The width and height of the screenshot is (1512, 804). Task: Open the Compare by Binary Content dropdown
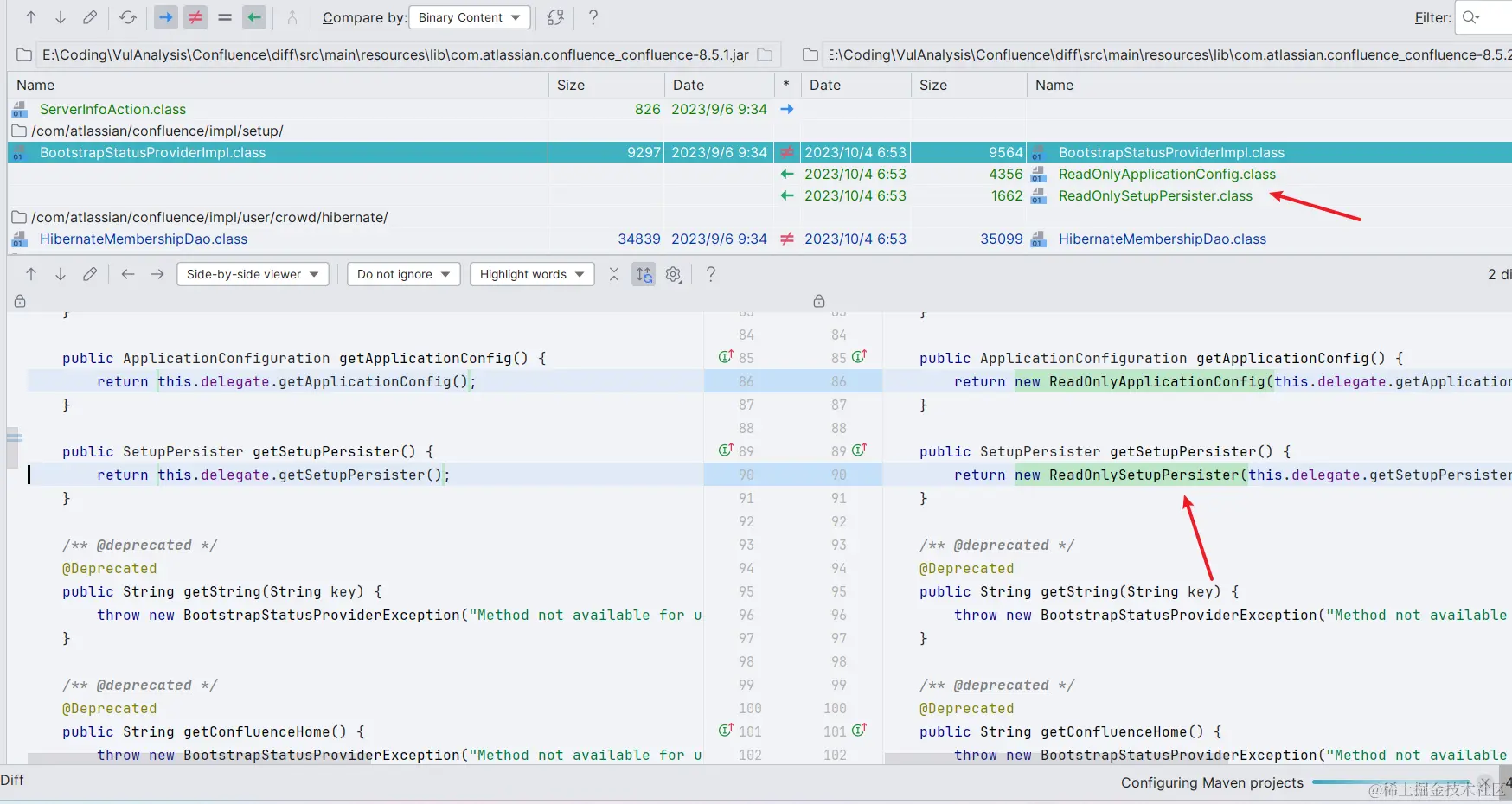[x=468, y=17]
